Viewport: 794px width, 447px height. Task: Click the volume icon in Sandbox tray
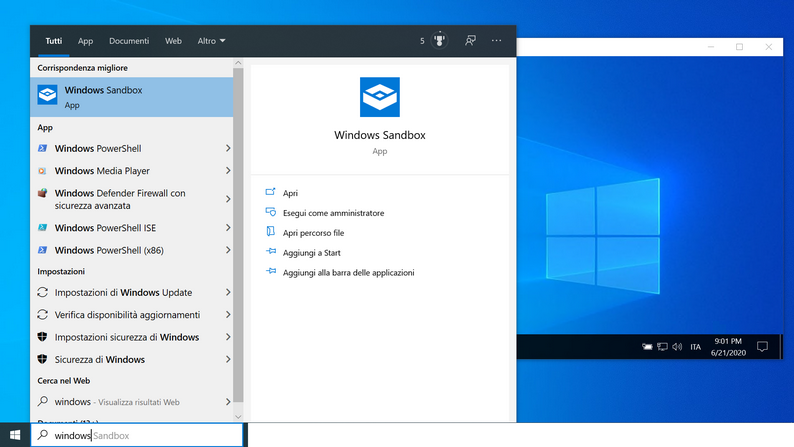677,347
